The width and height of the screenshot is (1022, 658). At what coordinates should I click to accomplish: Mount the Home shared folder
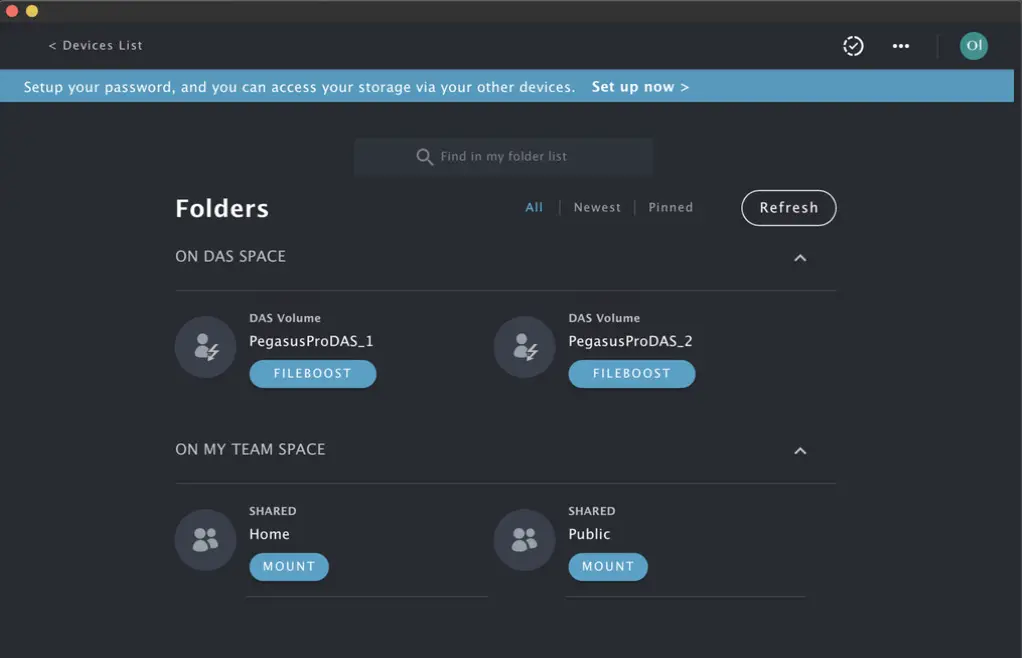pos(289,567)
